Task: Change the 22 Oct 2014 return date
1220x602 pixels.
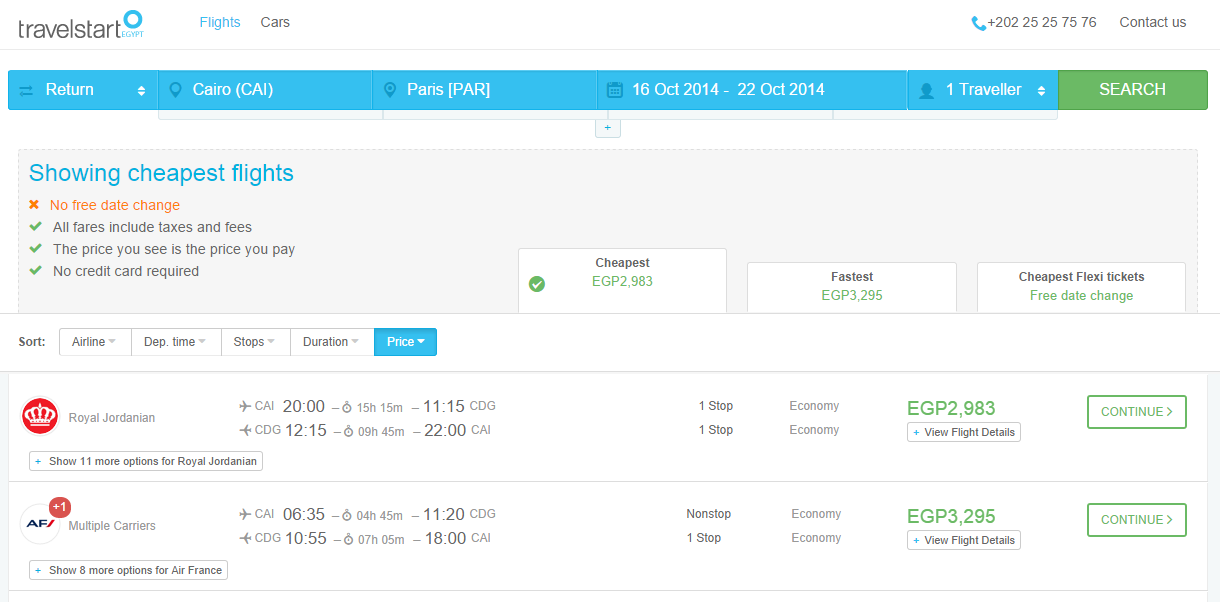Action: pos(781,90)
